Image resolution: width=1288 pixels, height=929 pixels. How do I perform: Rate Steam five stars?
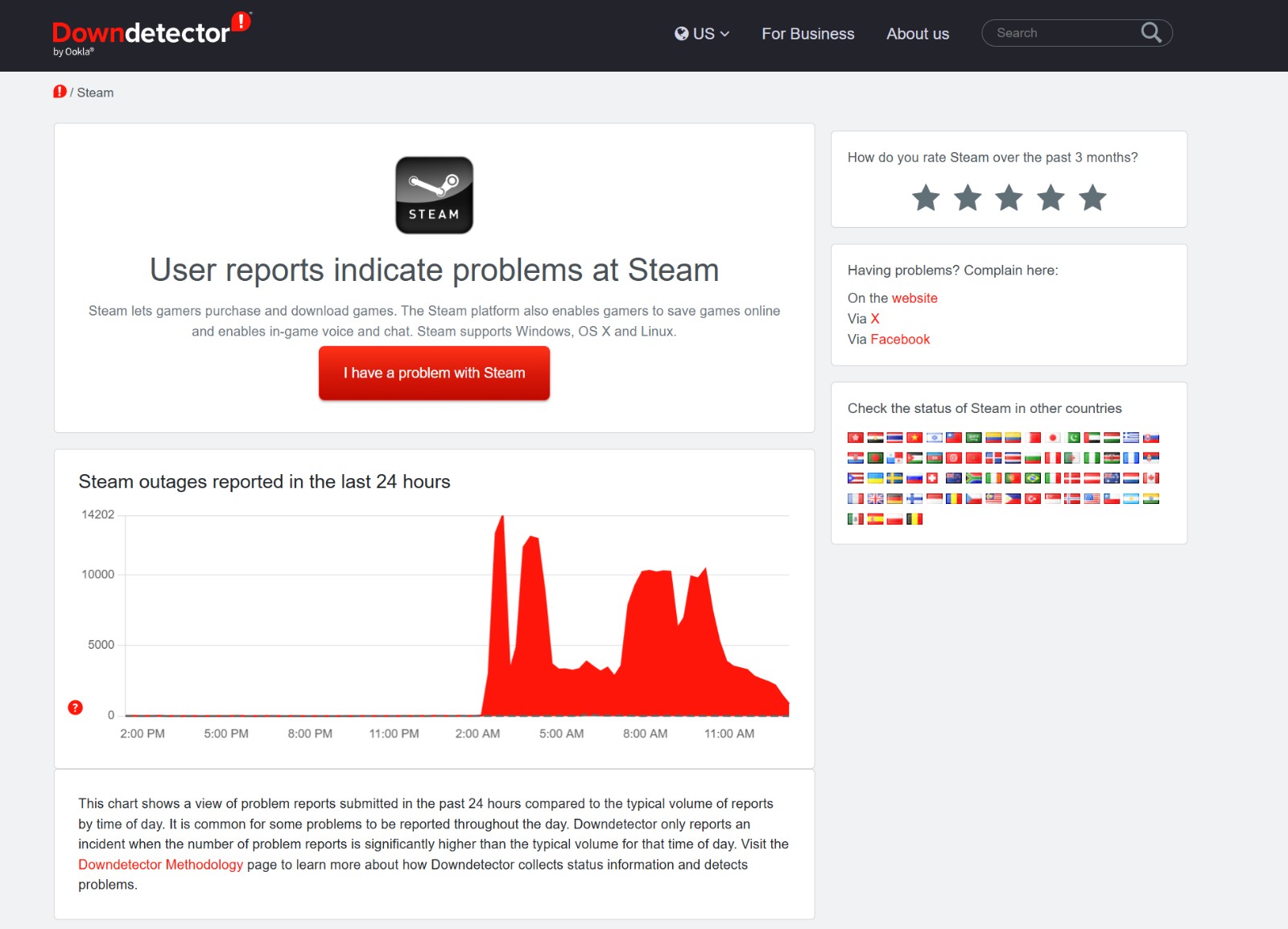pyautogui.click(x=1092, y=197)
